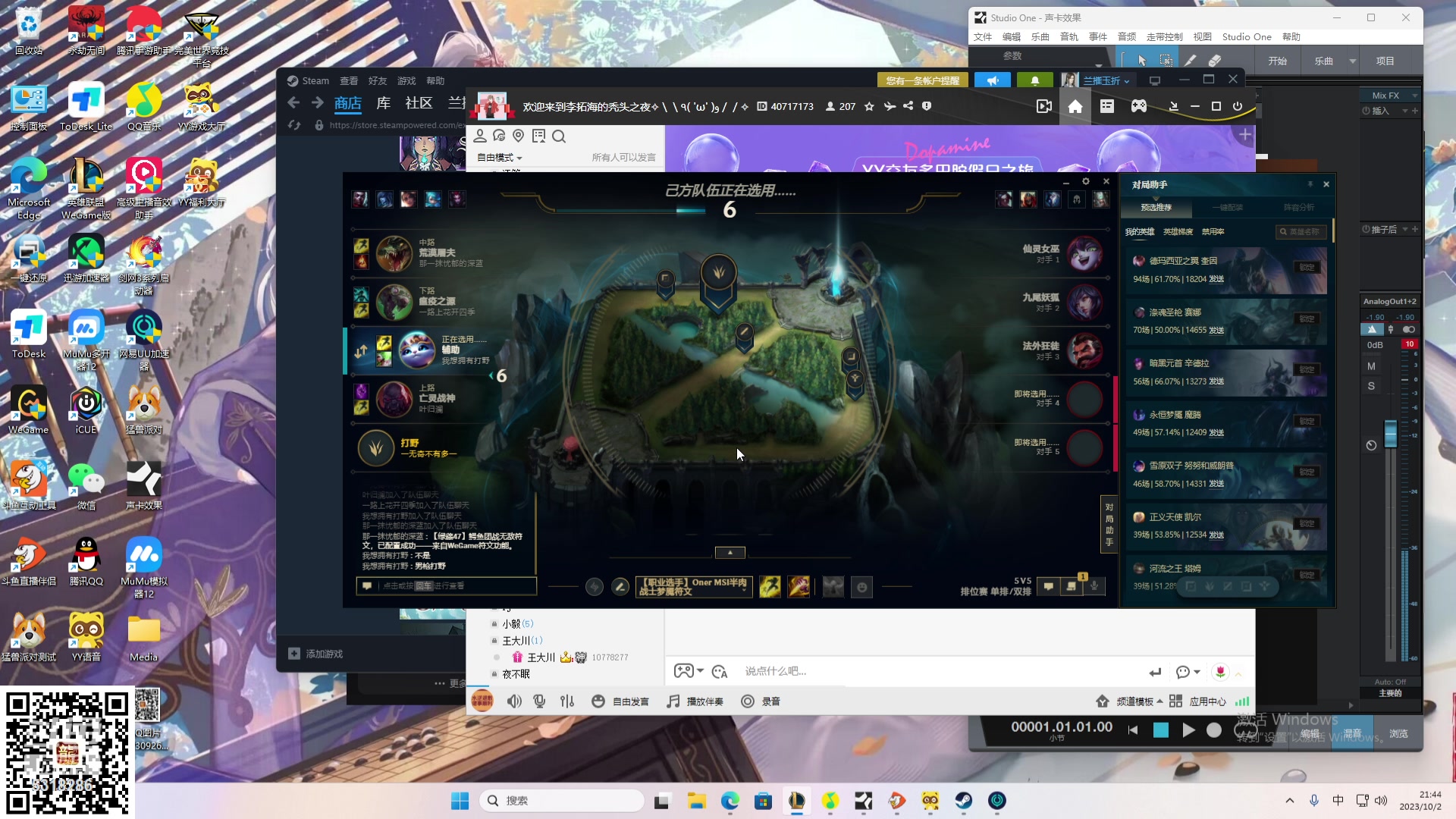
Task: Adjust the AnalogOut1+2 volume fader
Action: click(1391, 434)
